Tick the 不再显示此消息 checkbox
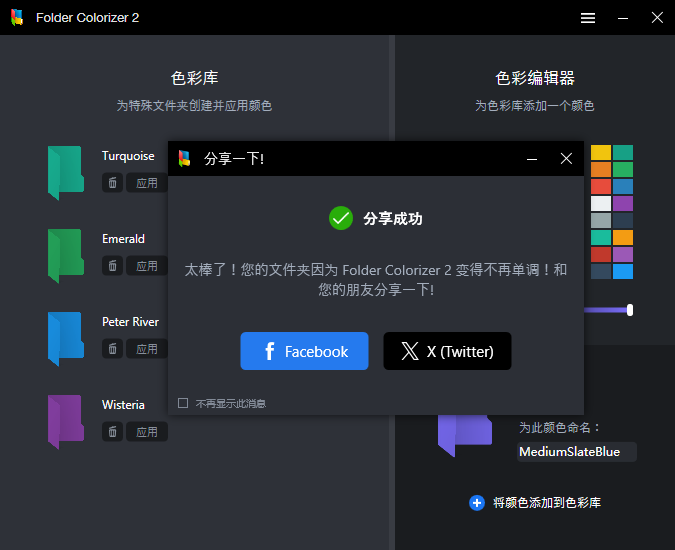 [183, 403]
